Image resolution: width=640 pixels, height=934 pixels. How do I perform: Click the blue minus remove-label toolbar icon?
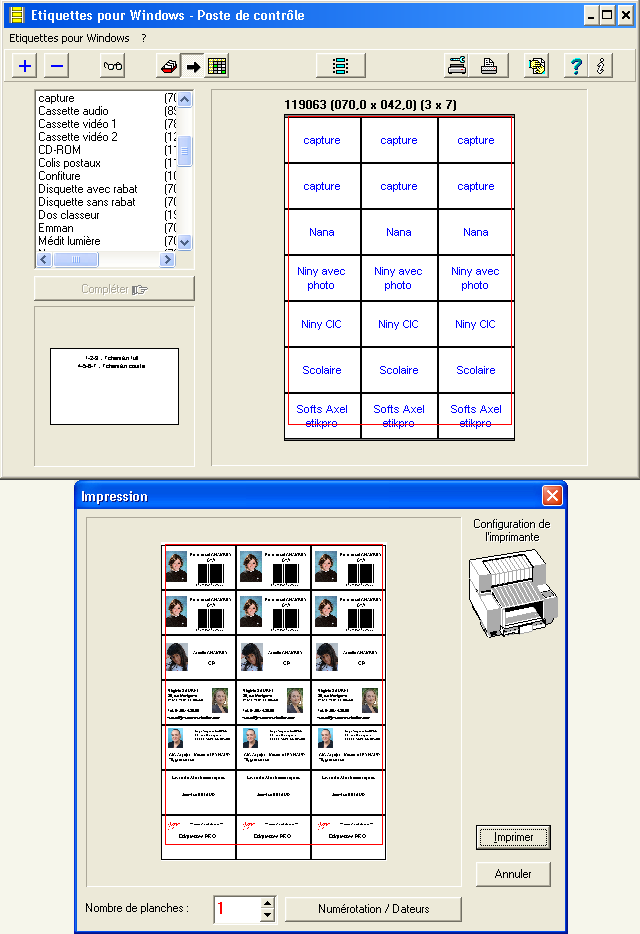(x=57, y=66)
